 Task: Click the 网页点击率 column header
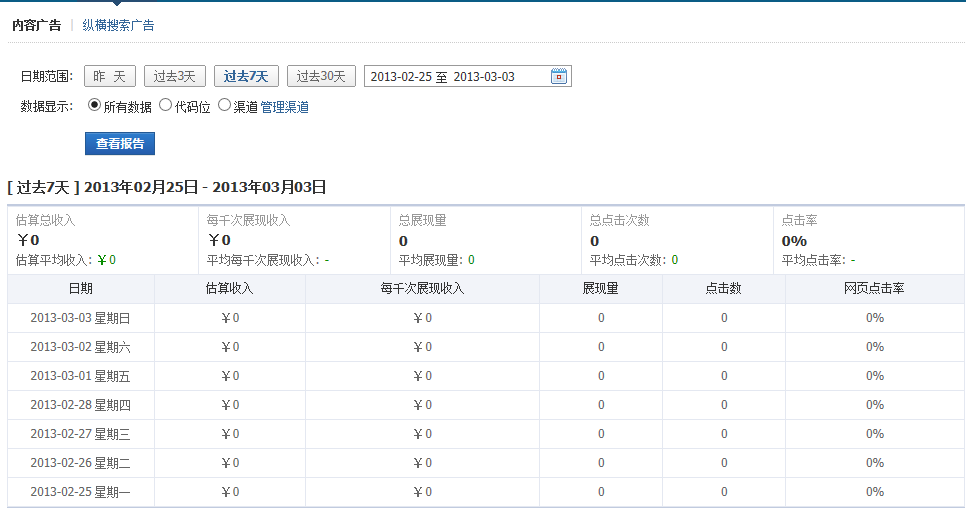[874, 288]
